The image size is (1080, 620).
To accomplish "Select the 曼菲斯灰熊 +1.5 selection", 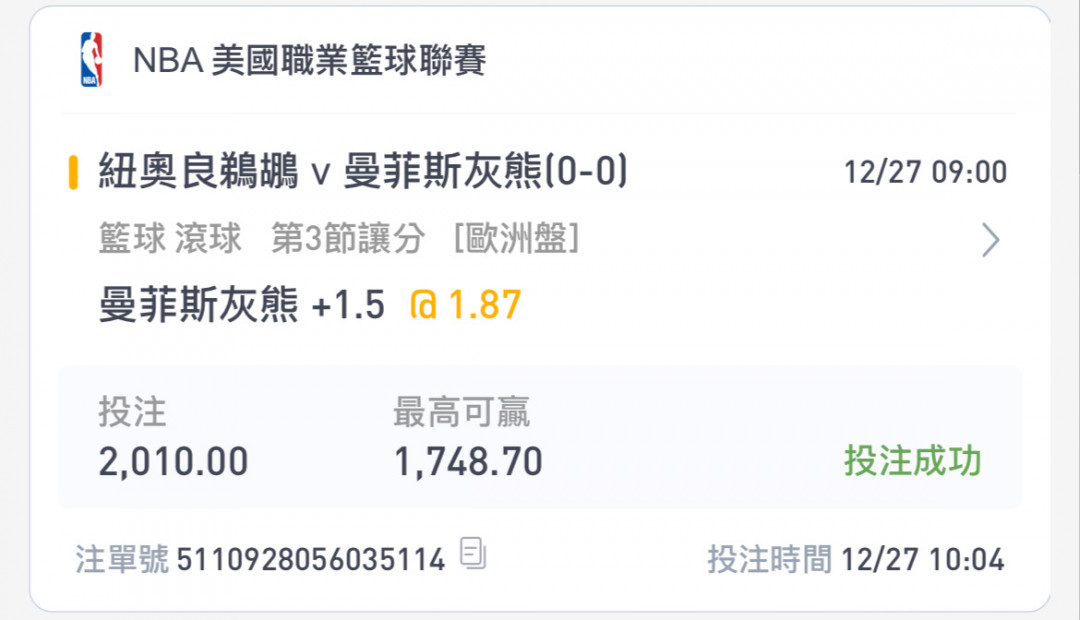I will pos(242,304).
